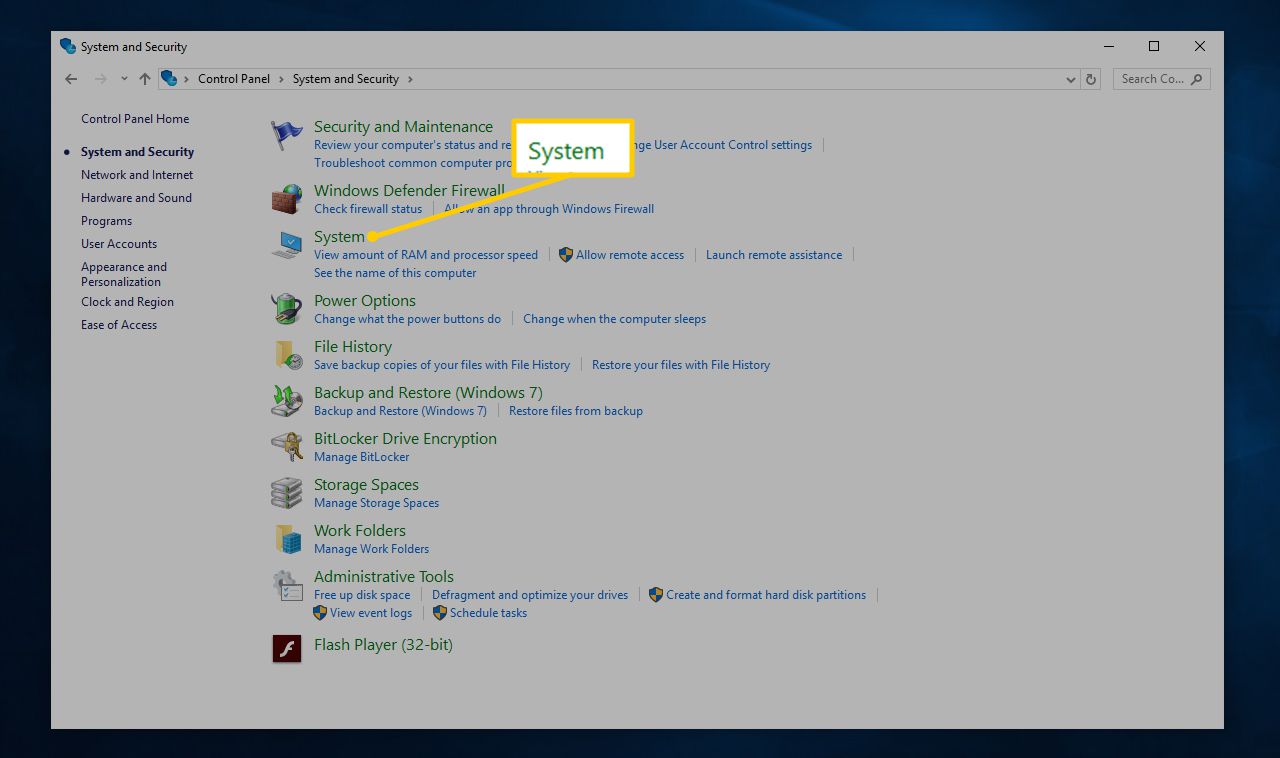Image resolution: width=1280 pixels, height=758 pixels.
Task: Click Launch remote assistance
Action: [774, 255]
